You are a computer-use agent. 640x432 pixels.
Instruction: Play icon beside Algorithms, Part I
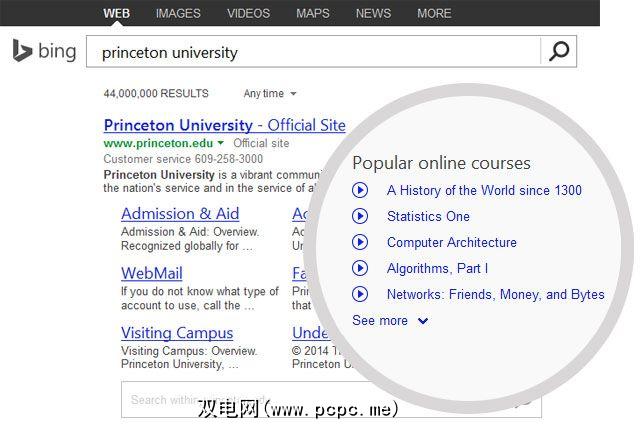coord(360,268)
